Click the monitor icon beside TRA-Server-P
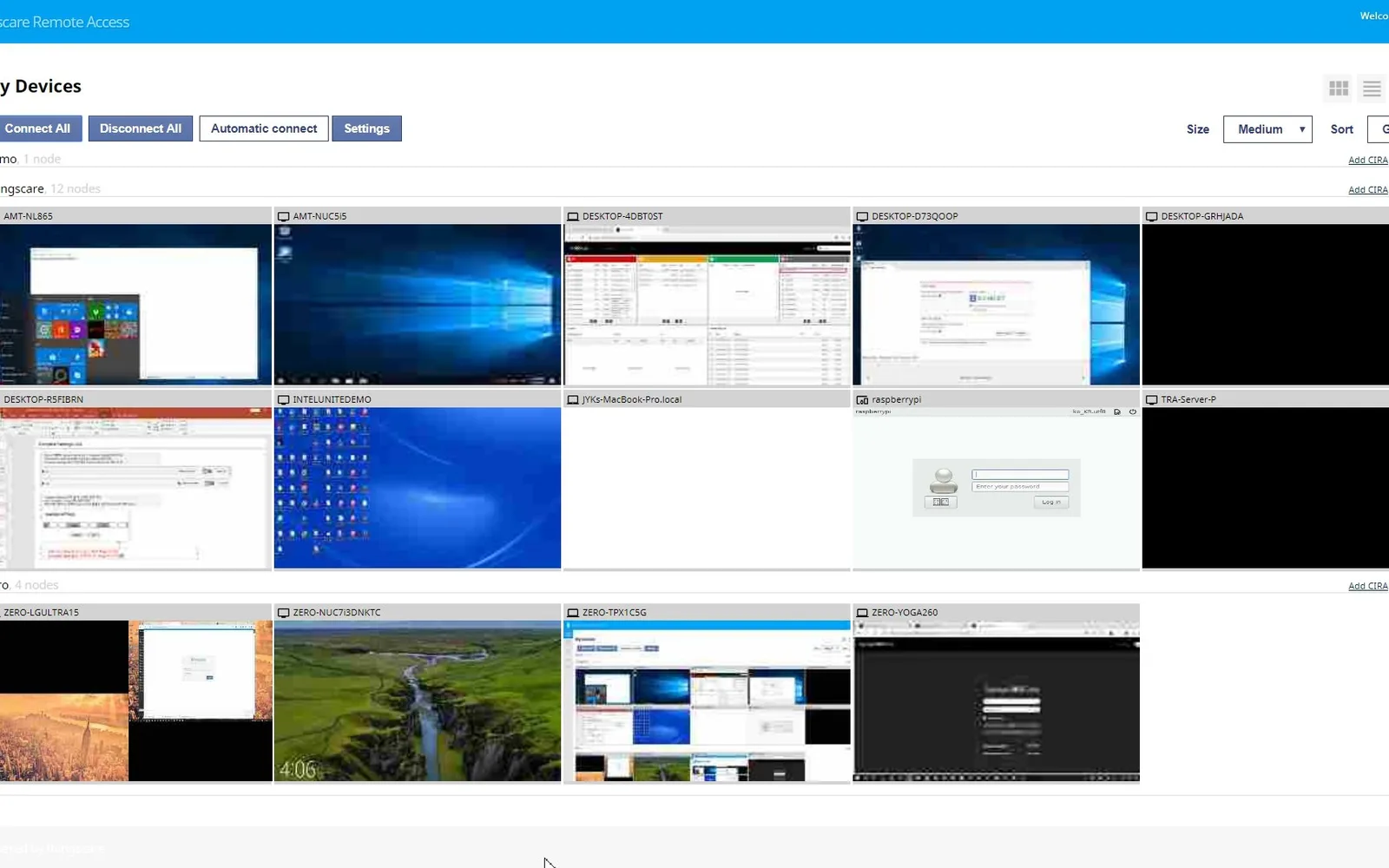 (1152, 399)
